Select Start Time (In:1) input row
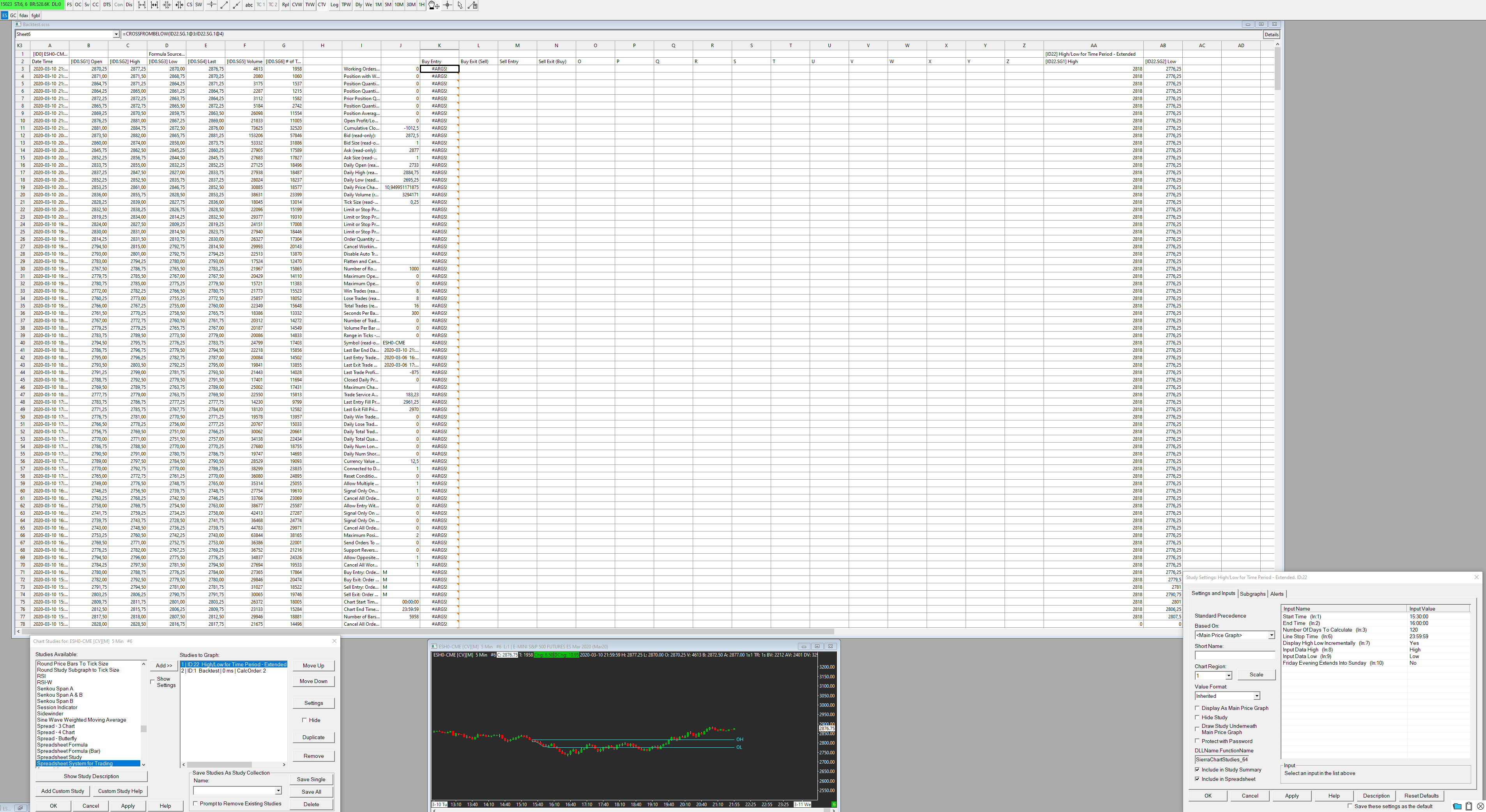 point(1376,616)
